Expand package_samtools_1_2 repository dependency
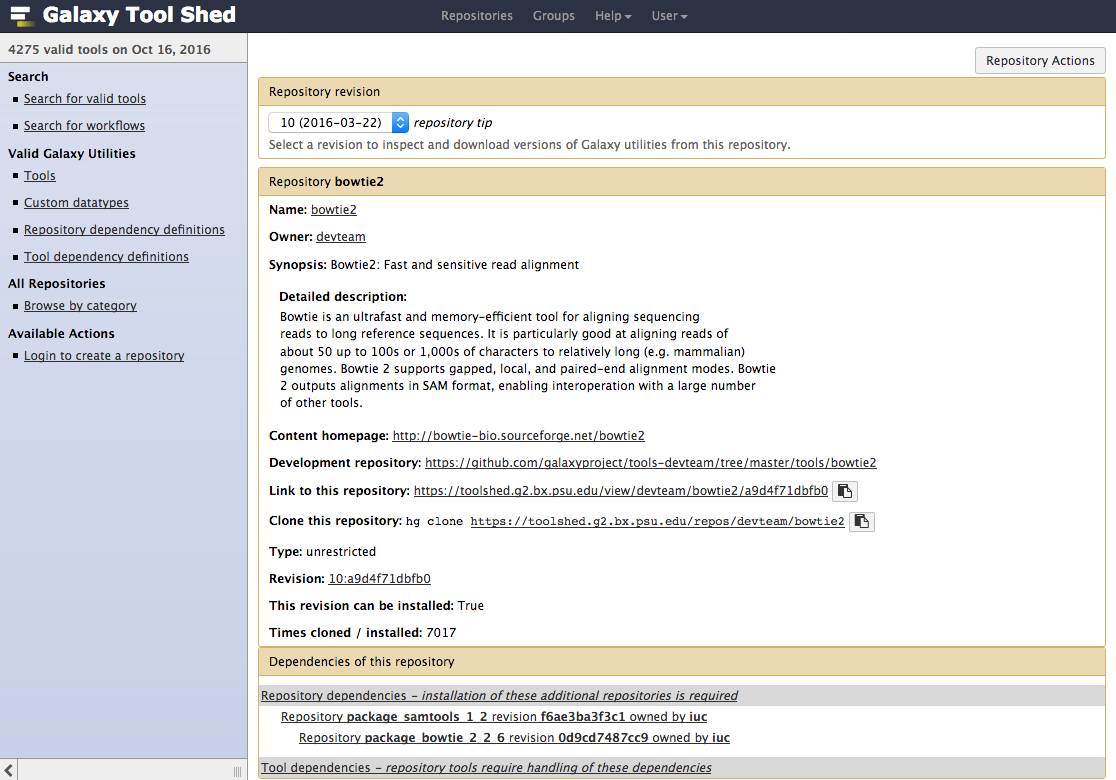Image resolution: width=1116 pixels, height=780 pixels. tap(494, 717)
